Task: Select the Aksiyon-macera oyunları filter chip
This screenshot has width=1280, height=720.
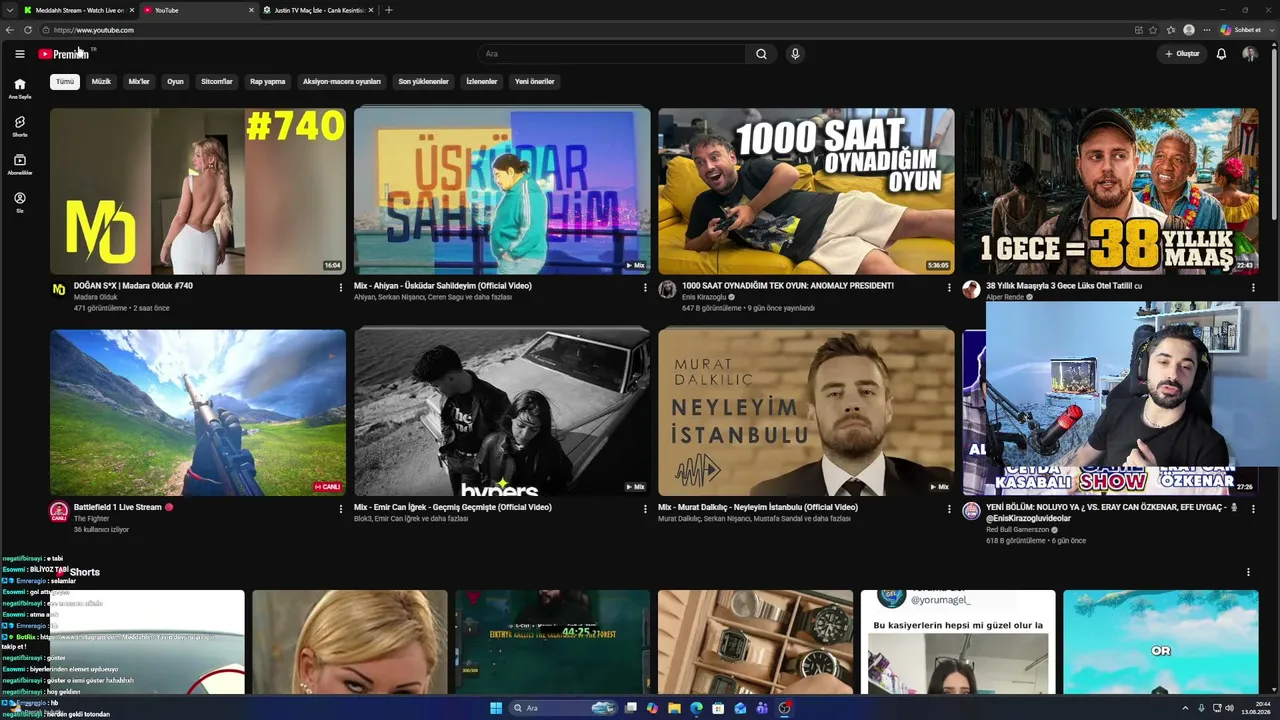Action: pyautogui.click(x=342, y=82)
